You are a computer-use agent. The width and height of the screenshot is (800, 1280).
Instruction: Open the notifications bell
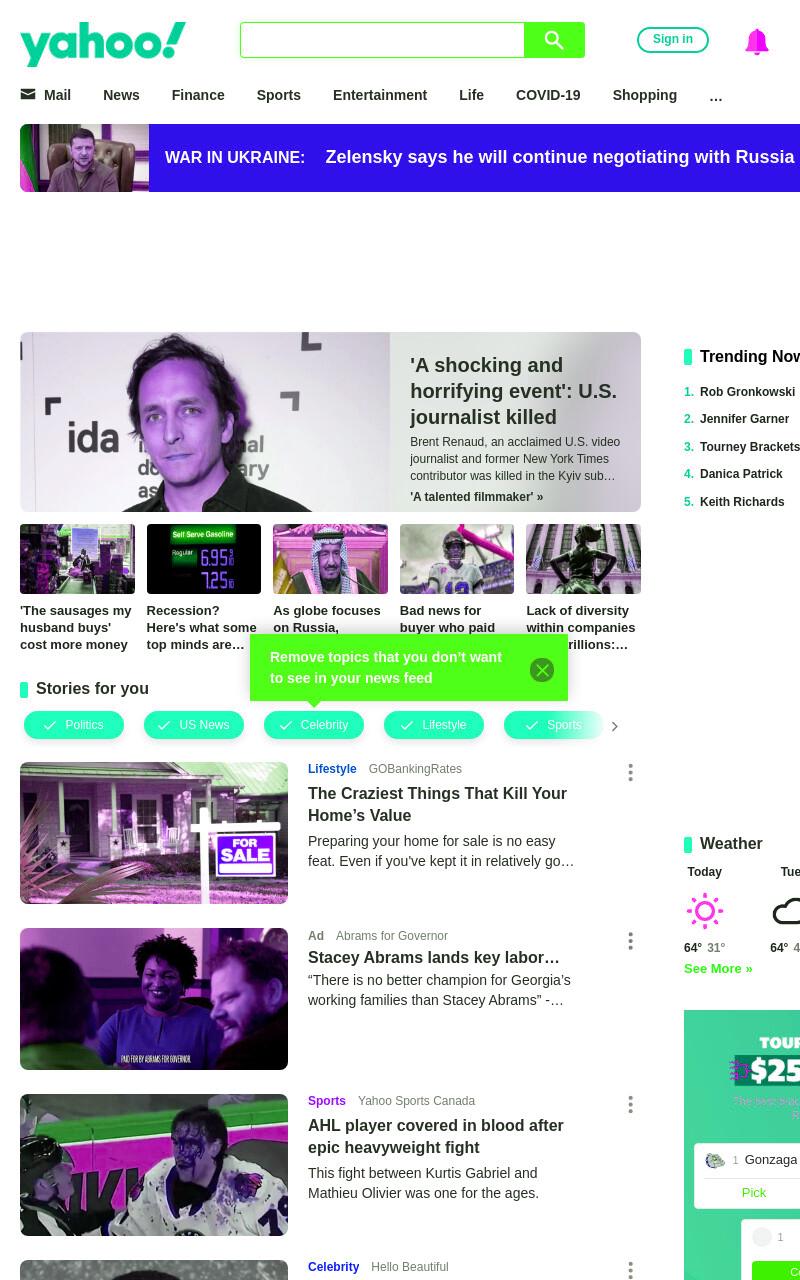757,41
